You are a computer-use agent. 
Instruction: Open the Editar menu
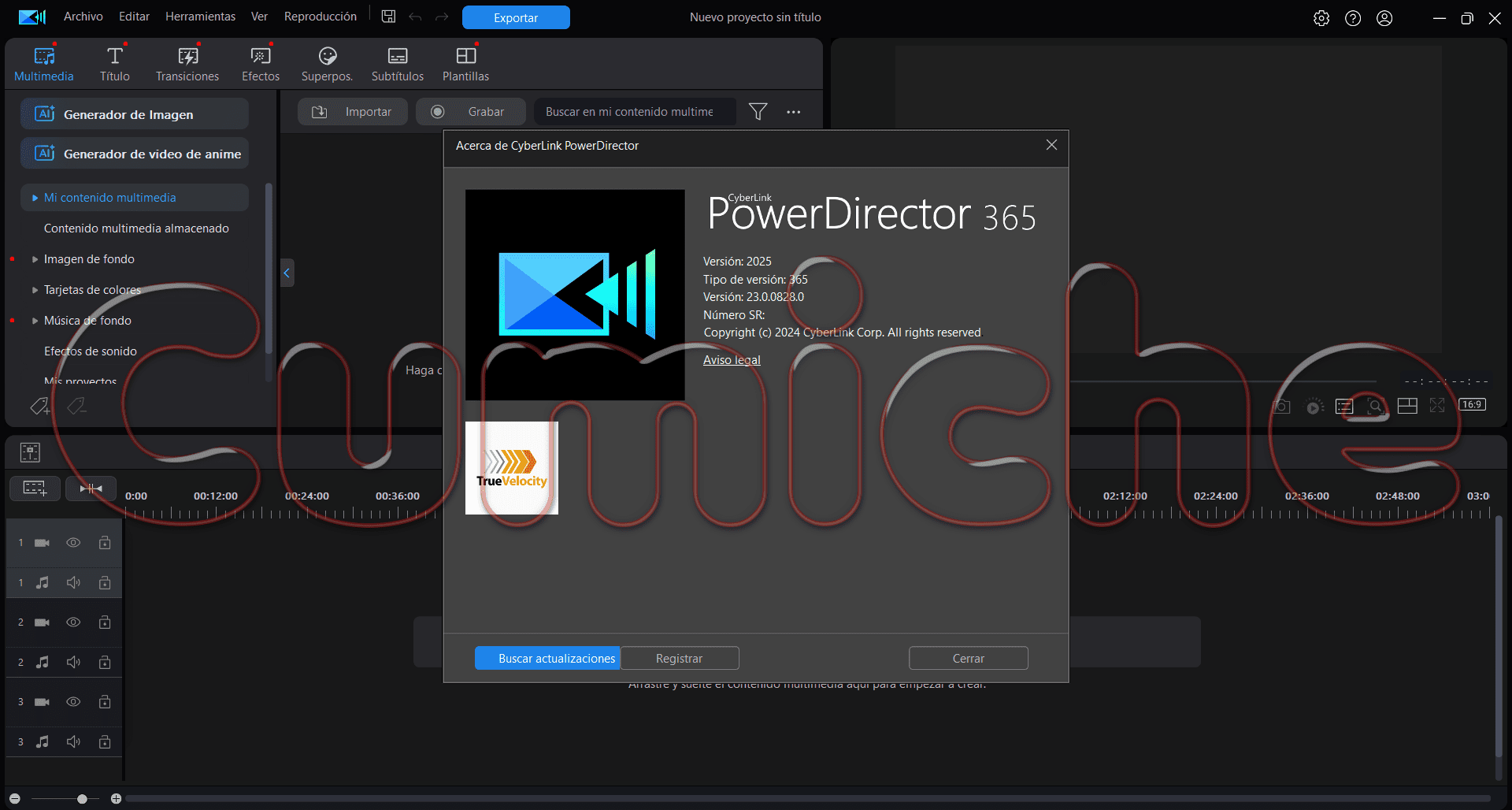coord(134,17)
